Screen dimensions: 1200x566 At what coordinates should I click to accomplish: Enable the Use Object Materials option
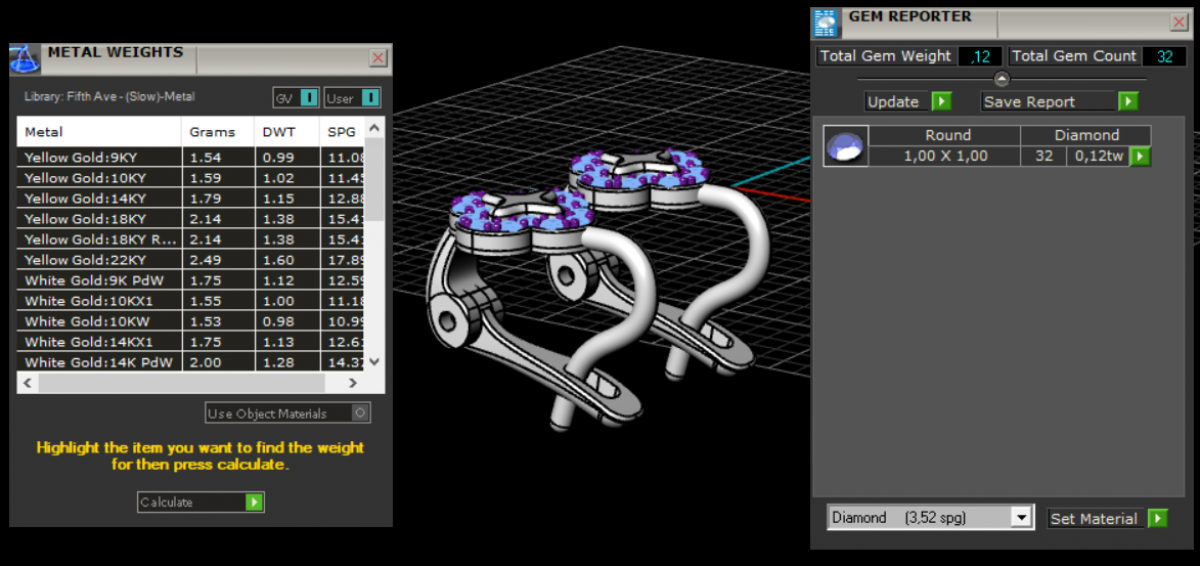click(x=361, y=413)
